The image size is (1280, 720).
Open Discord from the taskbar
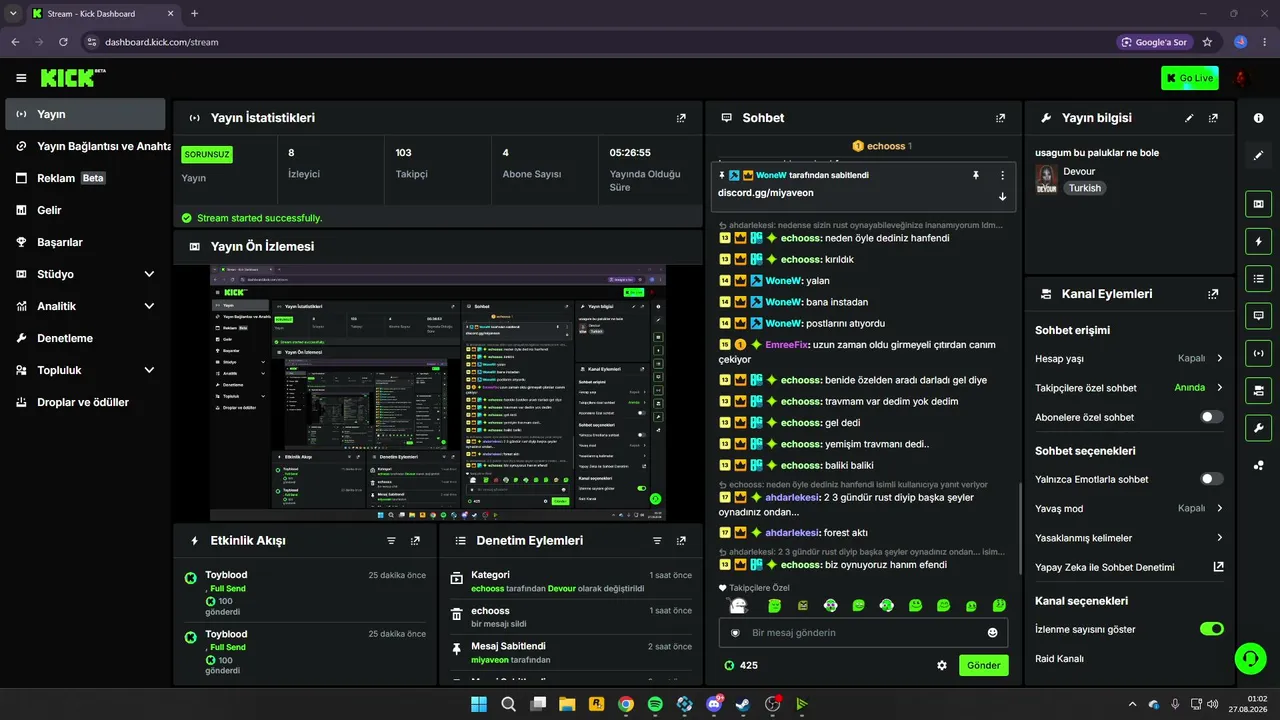(714, 704)
